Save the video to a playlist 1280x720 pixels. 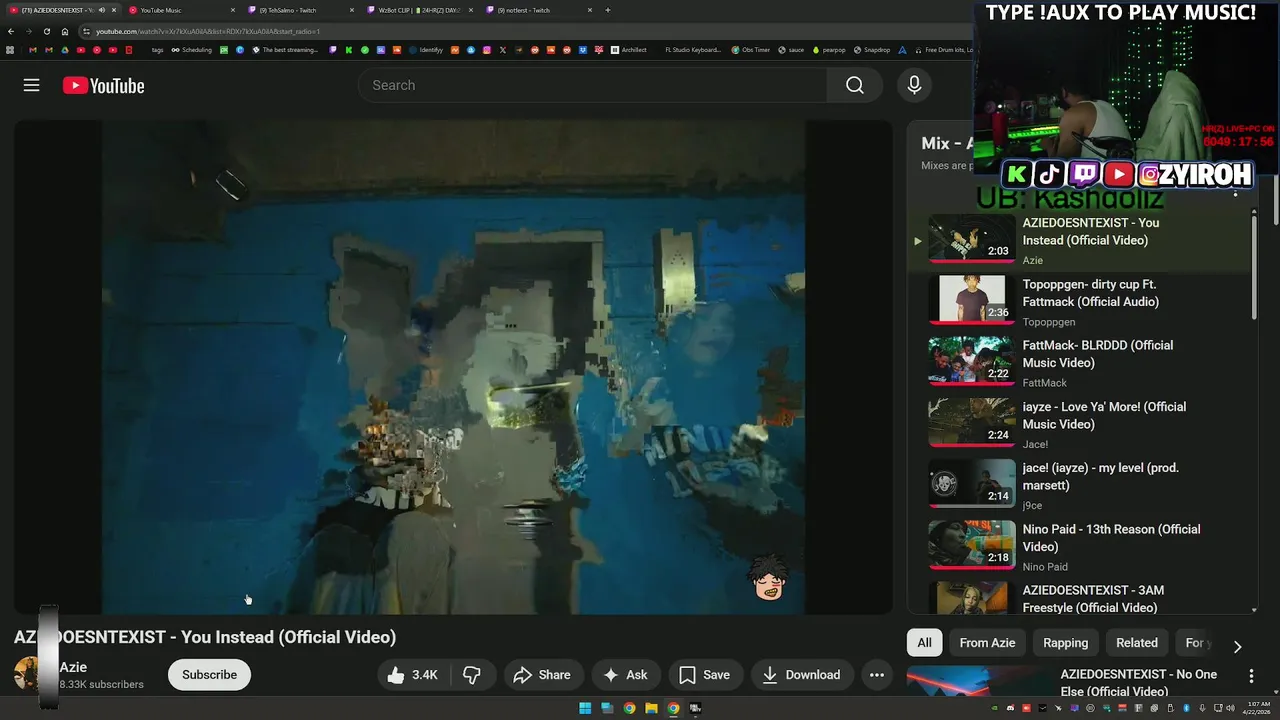704,675
